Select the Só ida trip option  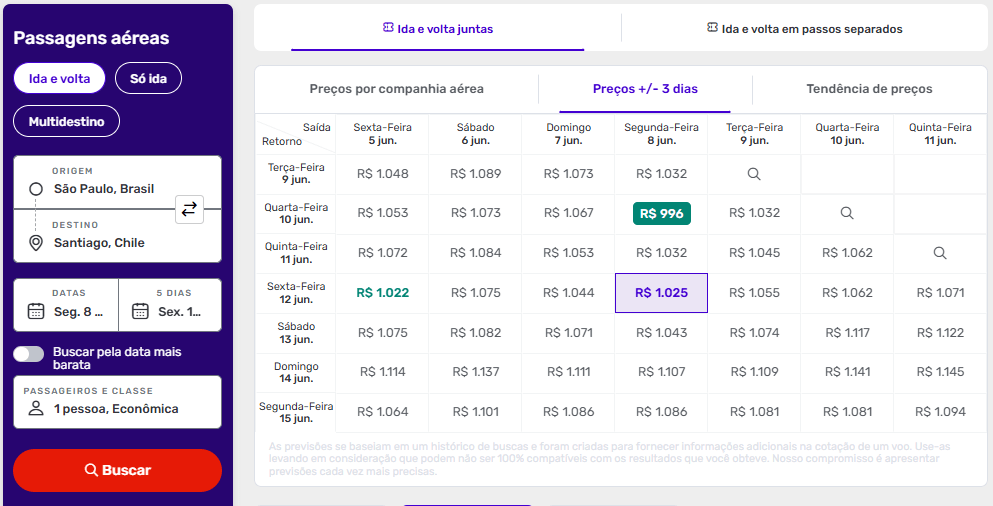point(148,78)
